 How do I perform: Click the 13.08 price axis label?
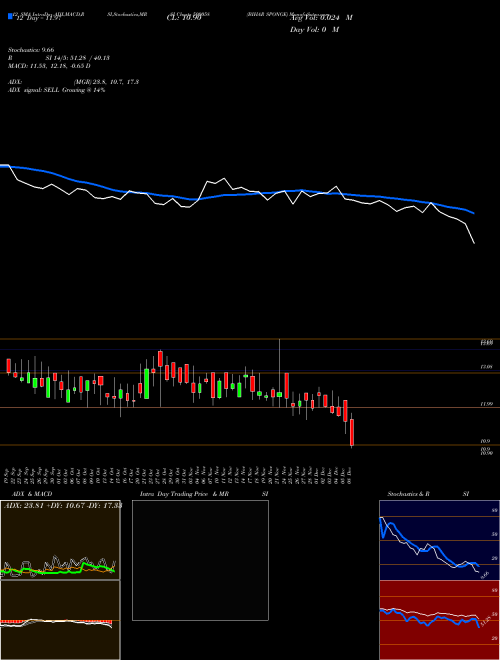tap(487, 367)
